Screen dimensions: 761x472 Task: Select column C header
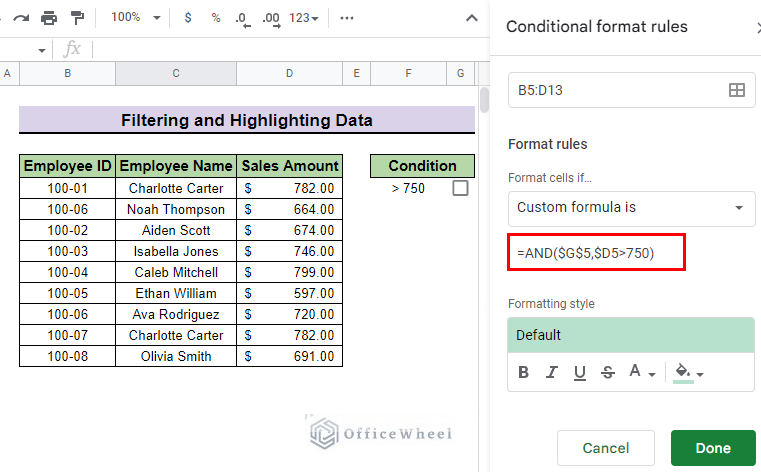point(176,73)
